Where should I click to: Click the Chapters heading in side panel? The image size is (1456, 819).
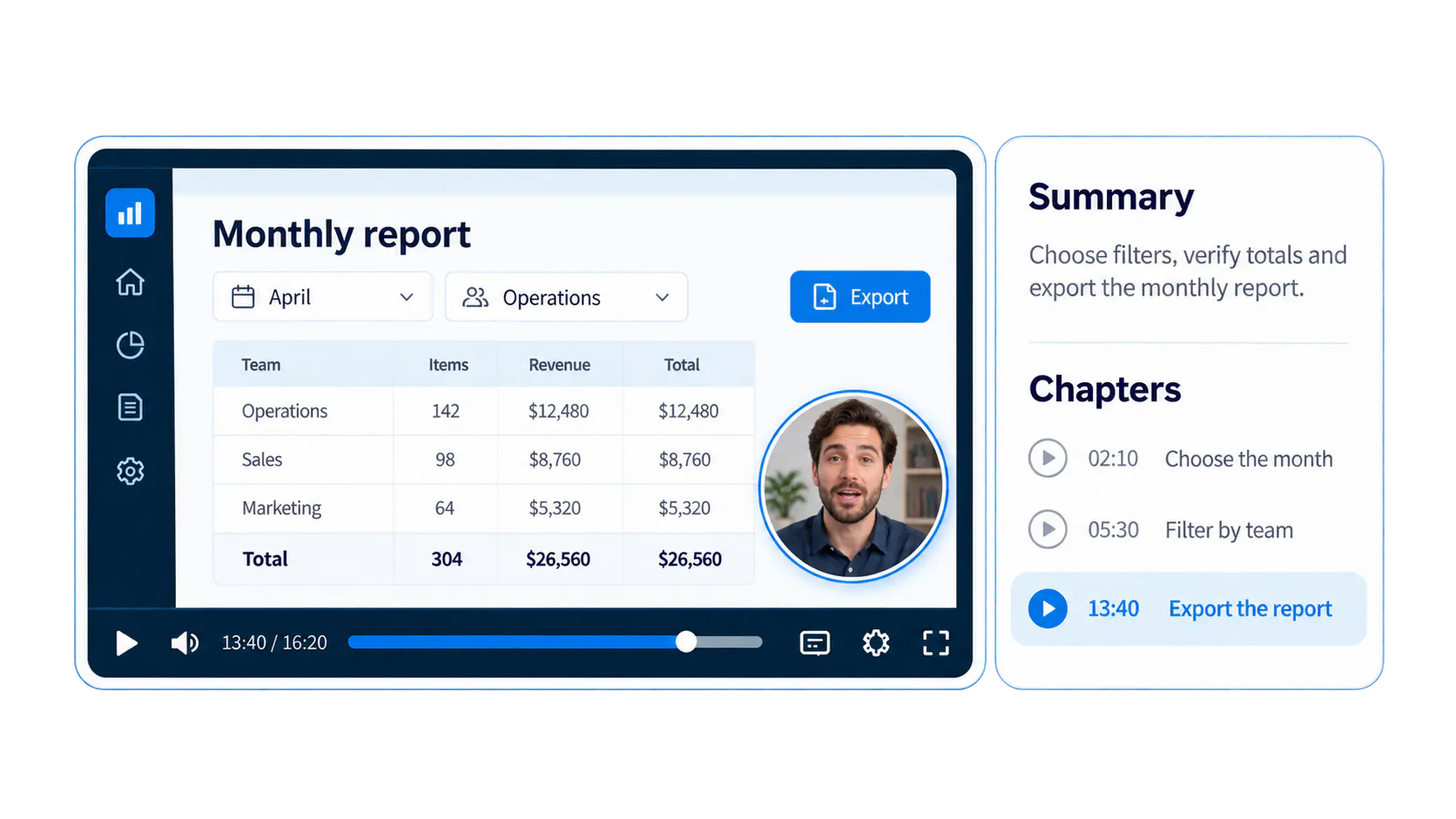coord(1105,389)
